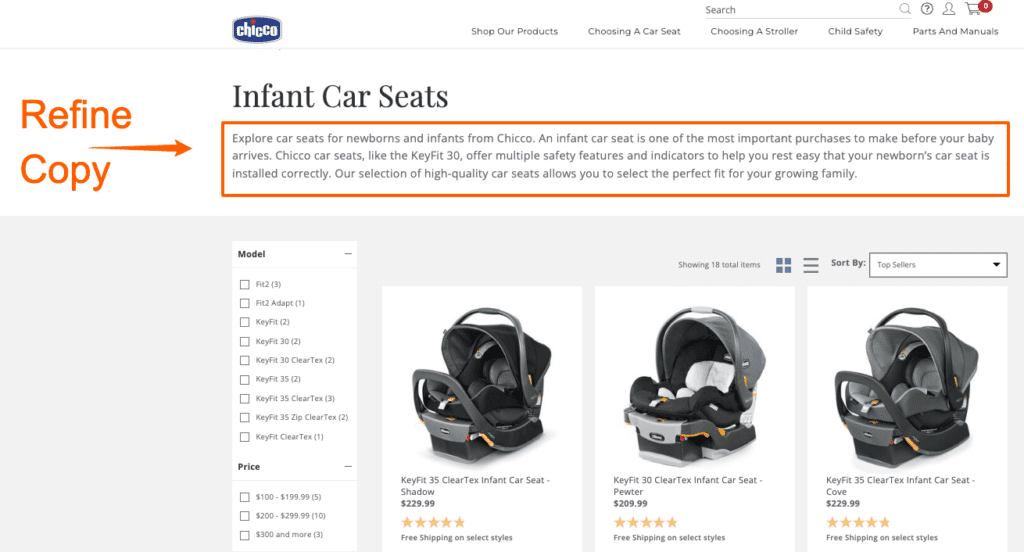Open the Shop Our Products menu
The image size is (1024, 552).
(x=515, y=31)
